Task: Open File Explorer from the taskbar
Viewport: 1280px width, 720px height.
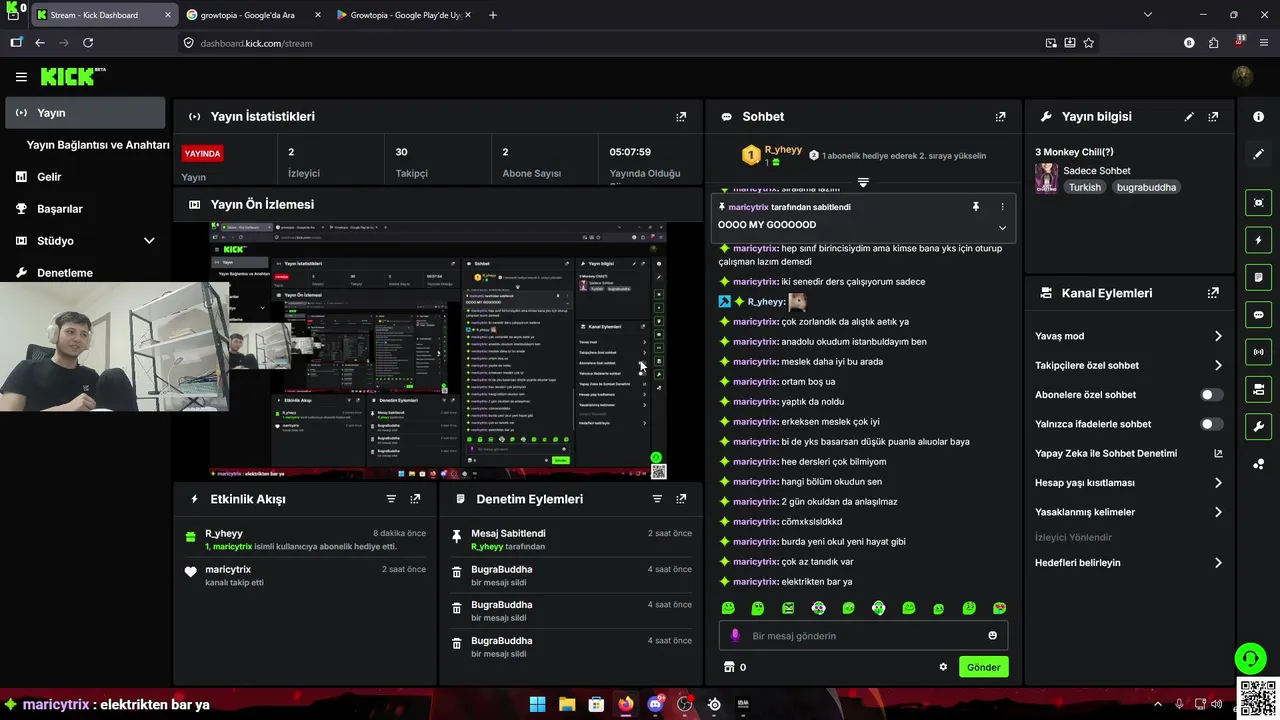Action: click(567, 704)
